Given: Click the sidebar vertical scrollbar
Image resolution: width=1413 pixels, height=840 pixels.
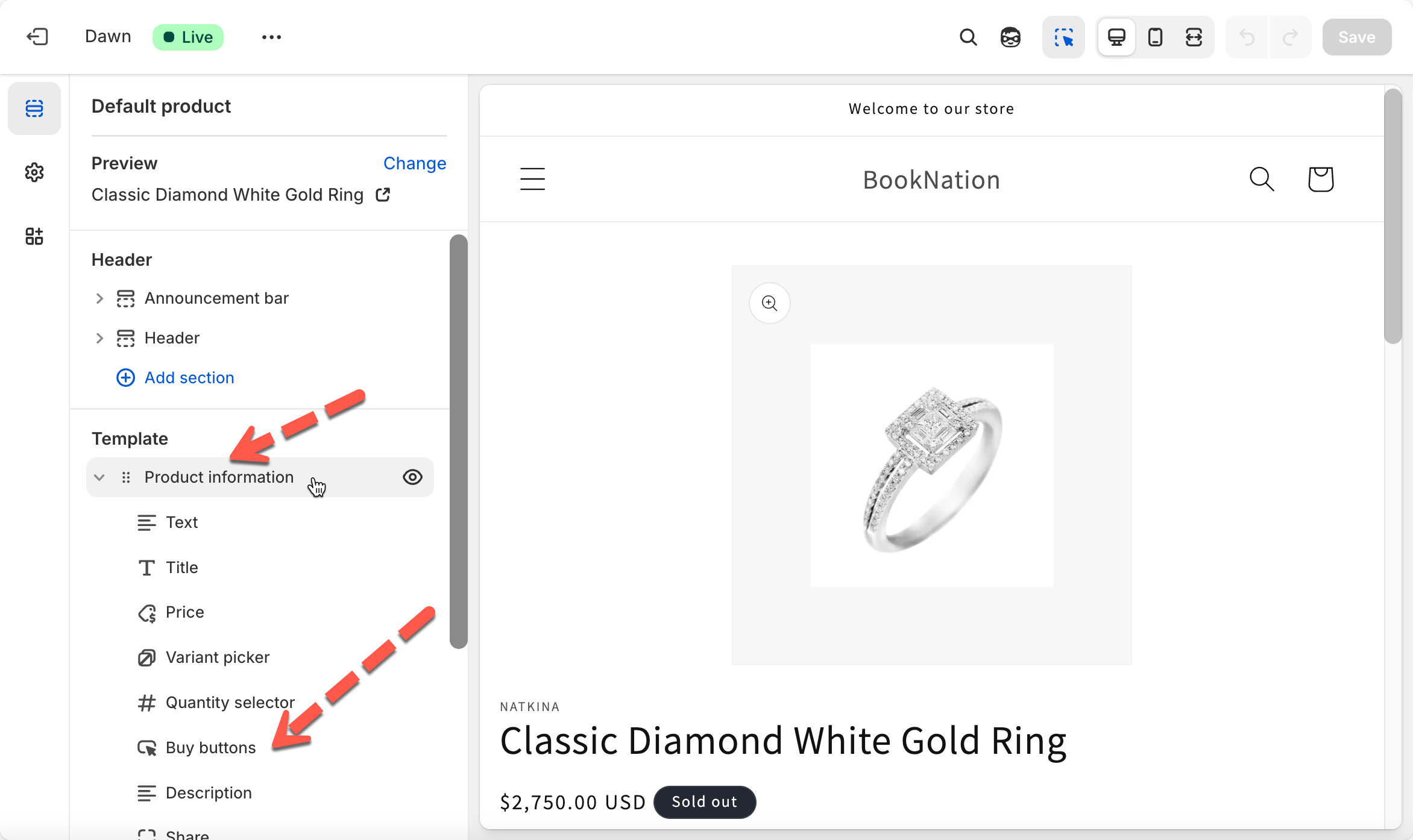Looking at the screenshot, I should point(459,441).
